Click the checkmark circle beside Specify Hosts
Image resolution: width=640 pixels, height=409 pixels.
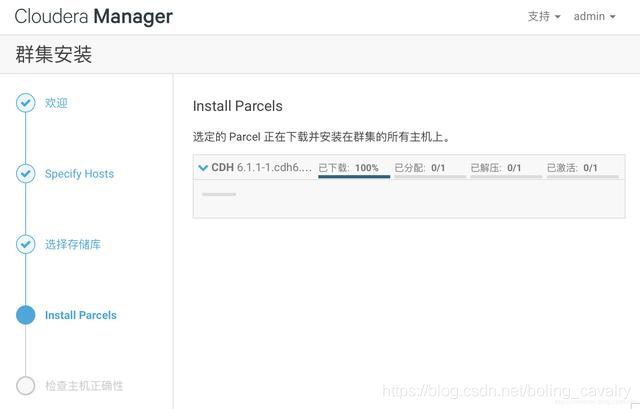click(25, 174)
